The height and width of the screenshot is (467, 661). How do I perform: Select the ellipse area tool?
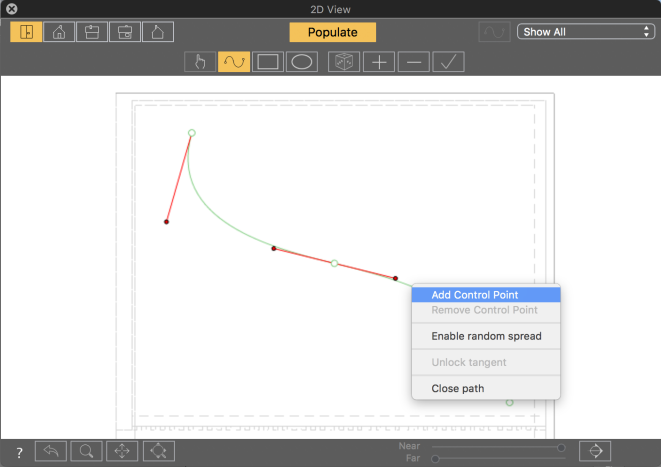coord(302,62)
